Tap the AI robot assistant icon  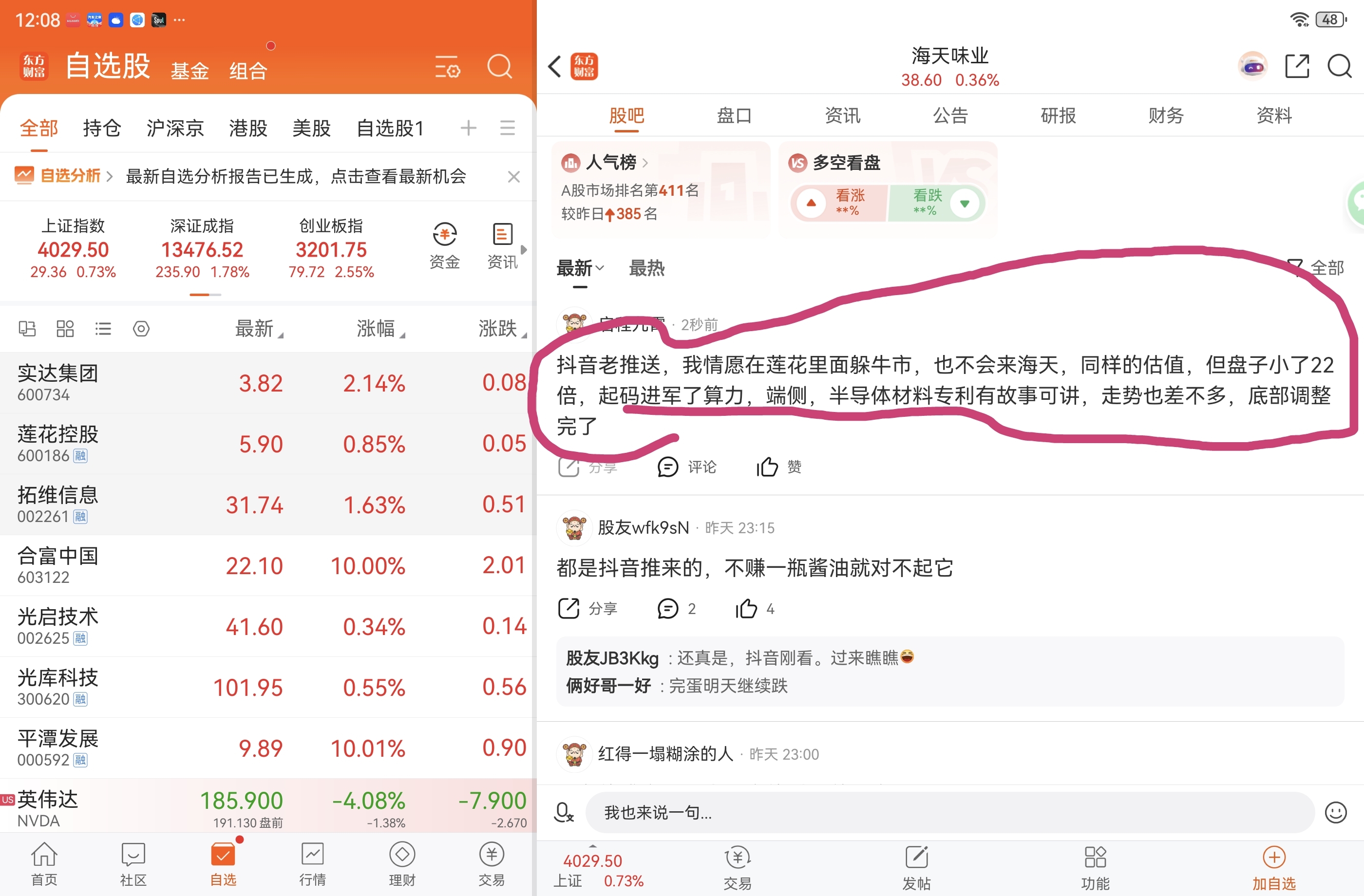tap(1253, 66)
